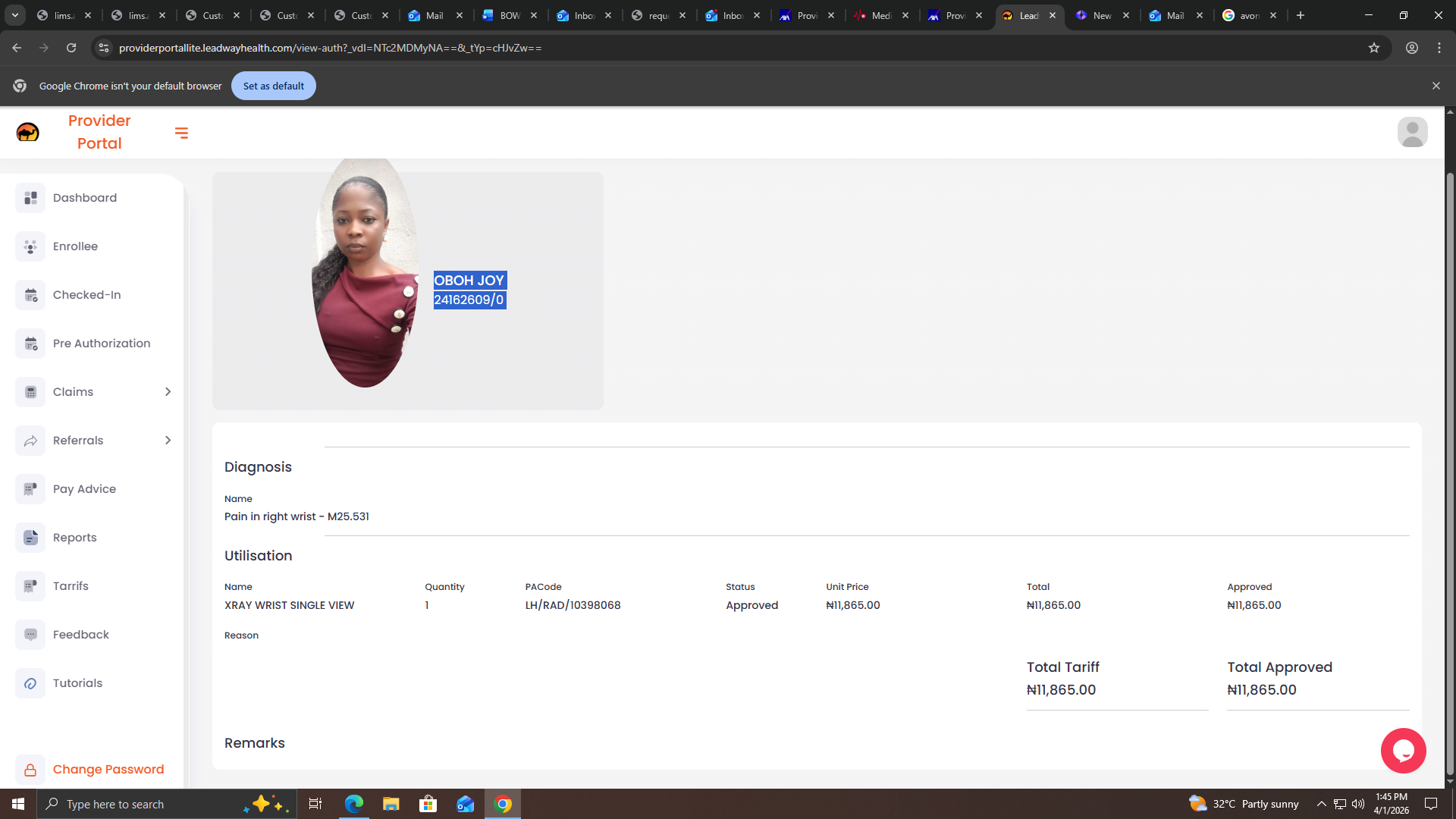Open the user avatar profile menu
Viewport: 1456px width, 819px height.
point(1412,132)
